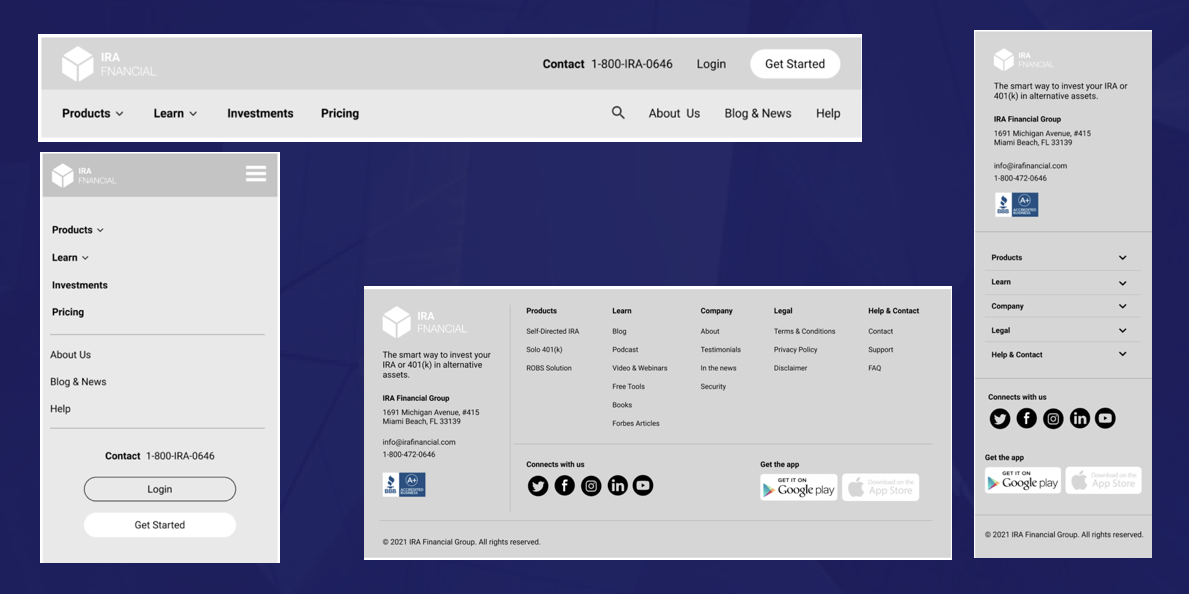Click the App Store download badge
Viewport: 1189px width, 594px height.
pos(880,487)
